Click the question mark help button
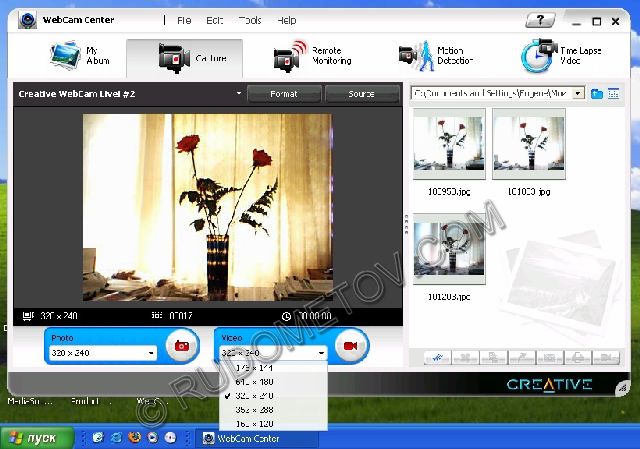640x449 pixels. click(x=540, y=20)
